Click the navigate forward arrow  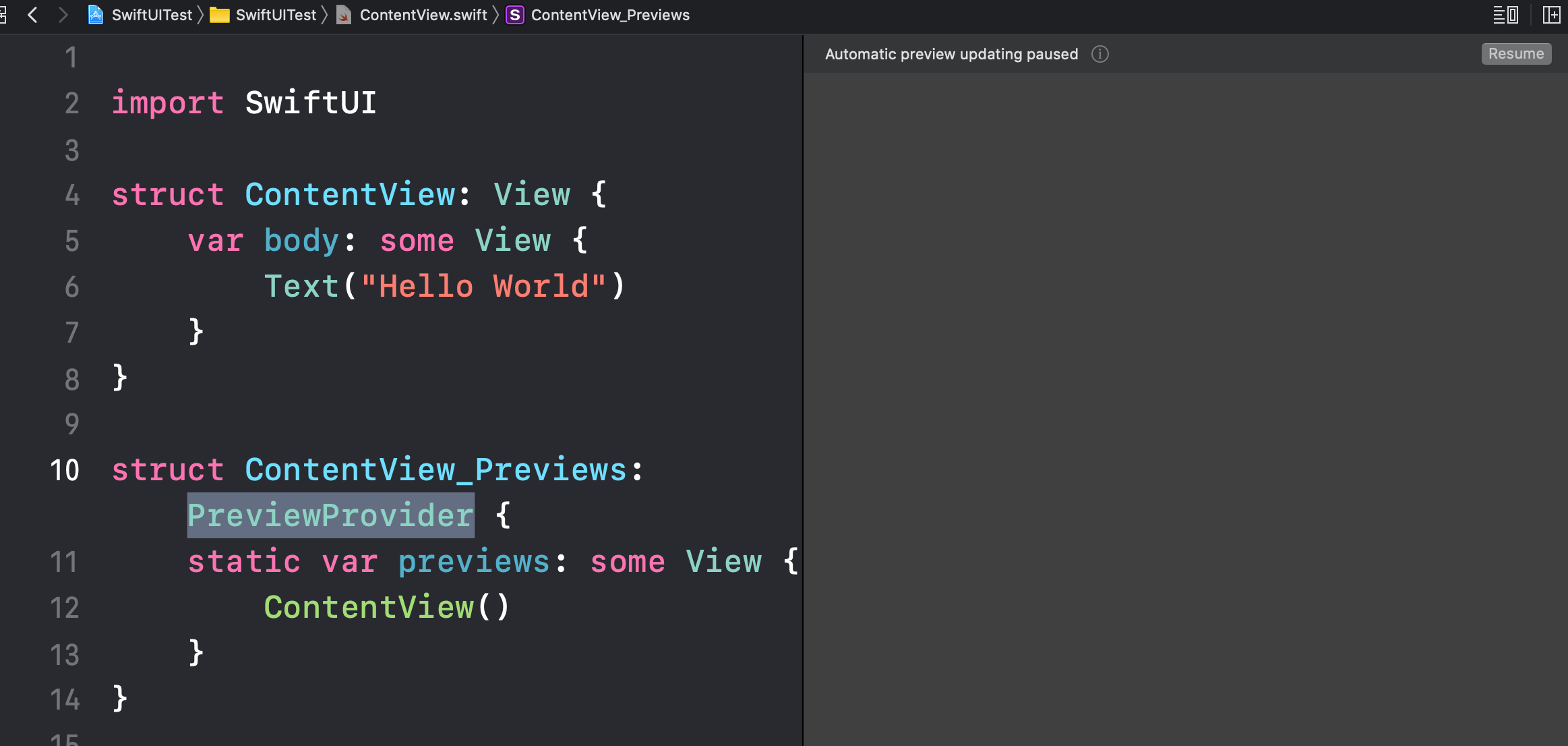pyautogui.click(x=63, y=15)
